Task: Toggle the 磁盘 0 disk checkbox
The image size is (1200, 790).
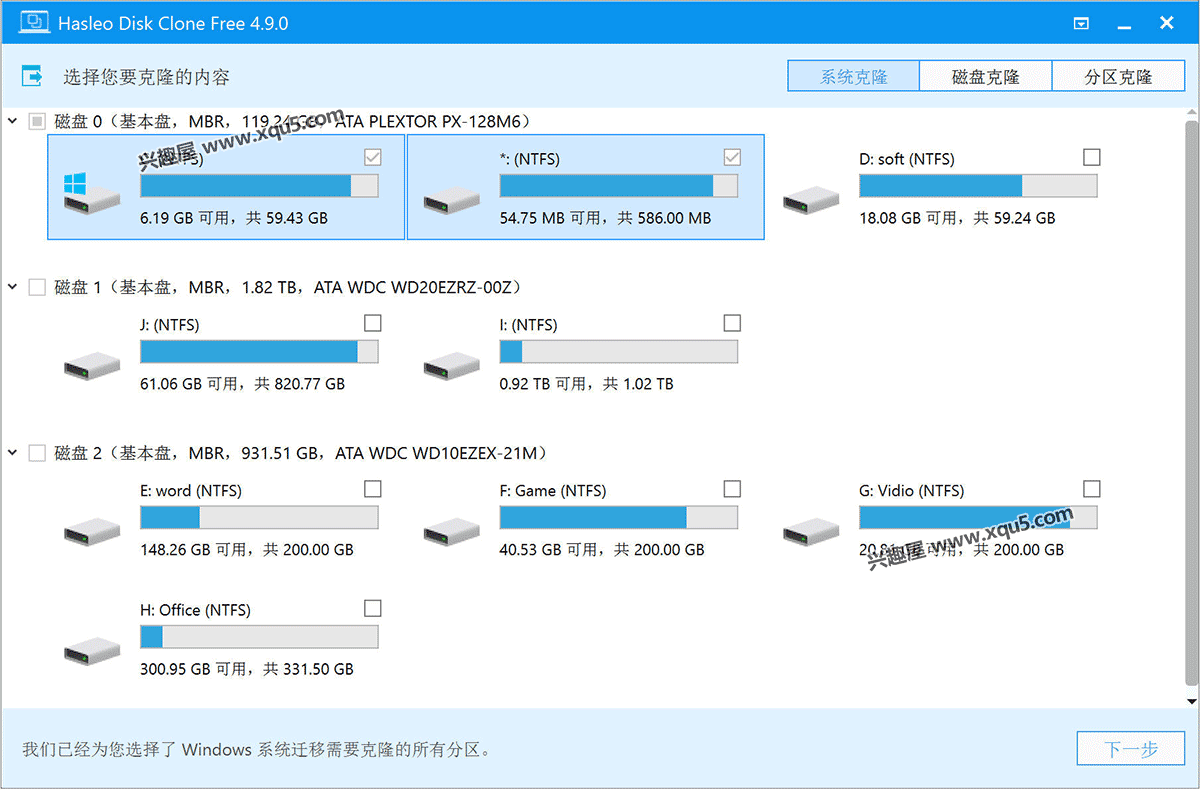Action: (37, 122)
